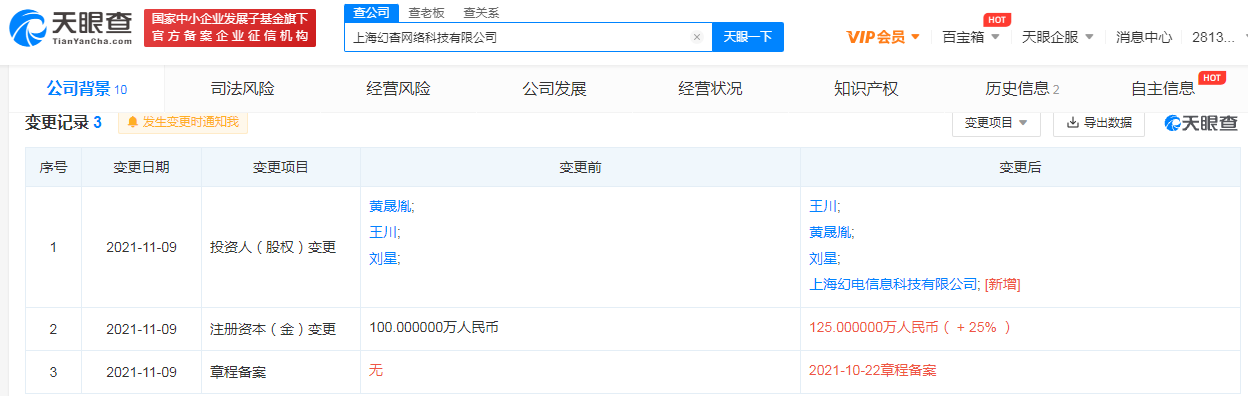The height and width of the screenshot is (396, 1248).
Task: Select the 查关系 search tab
Action: point(481,13)
